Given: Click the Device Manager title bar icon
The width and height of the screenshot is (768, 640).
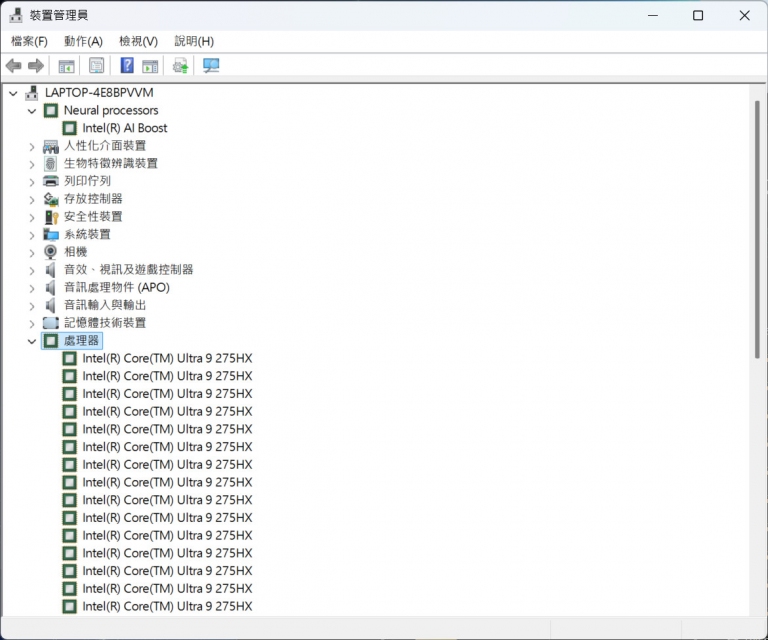Looking at the screenshot, I should tap(16, 15).
